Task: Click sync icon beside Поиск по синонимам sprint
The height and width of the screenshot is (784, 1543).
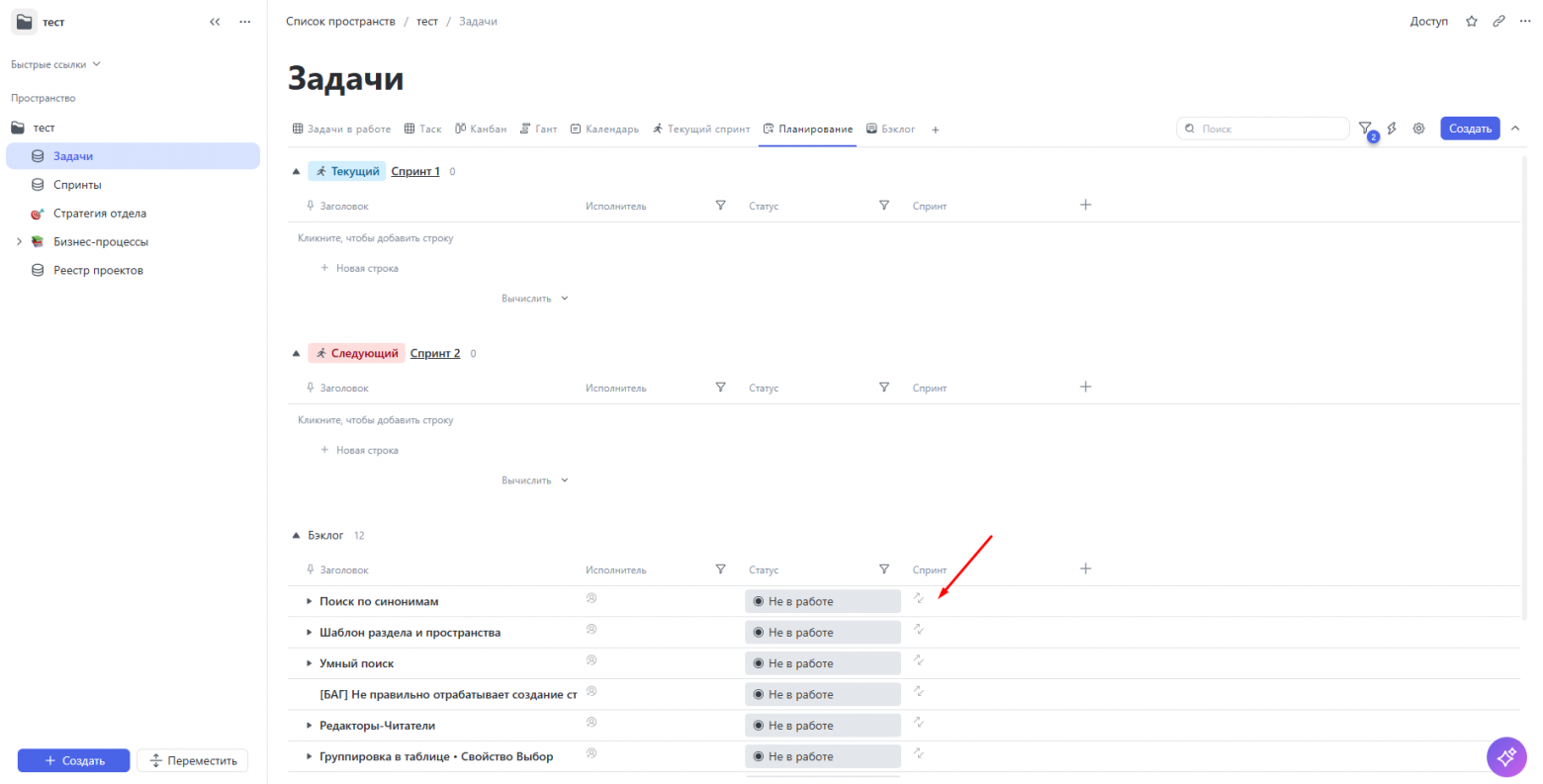Action: (918, 598)
